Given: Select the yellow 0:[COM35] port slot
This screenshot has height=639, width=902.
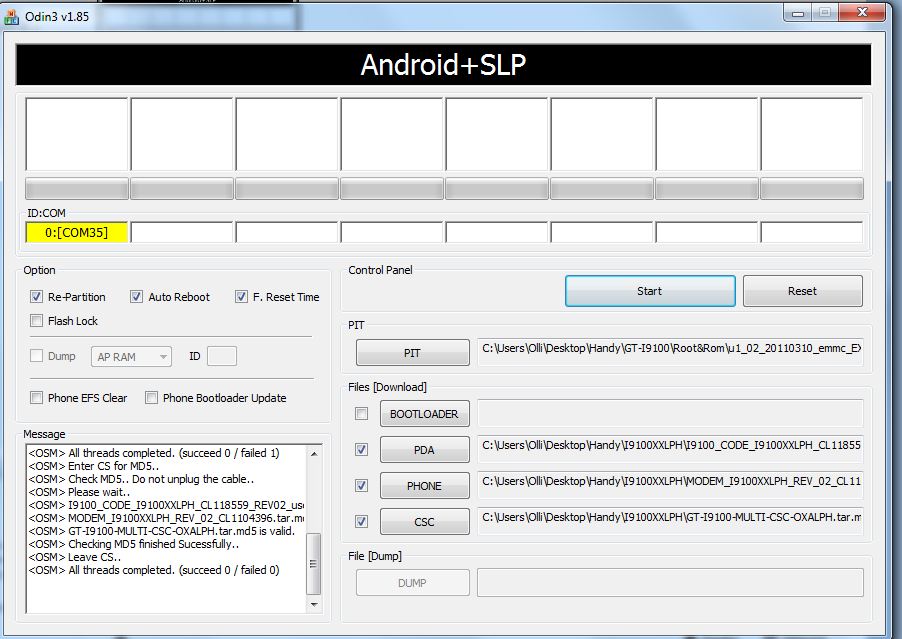Looking at the screenshot, I should tap(77, 232).
